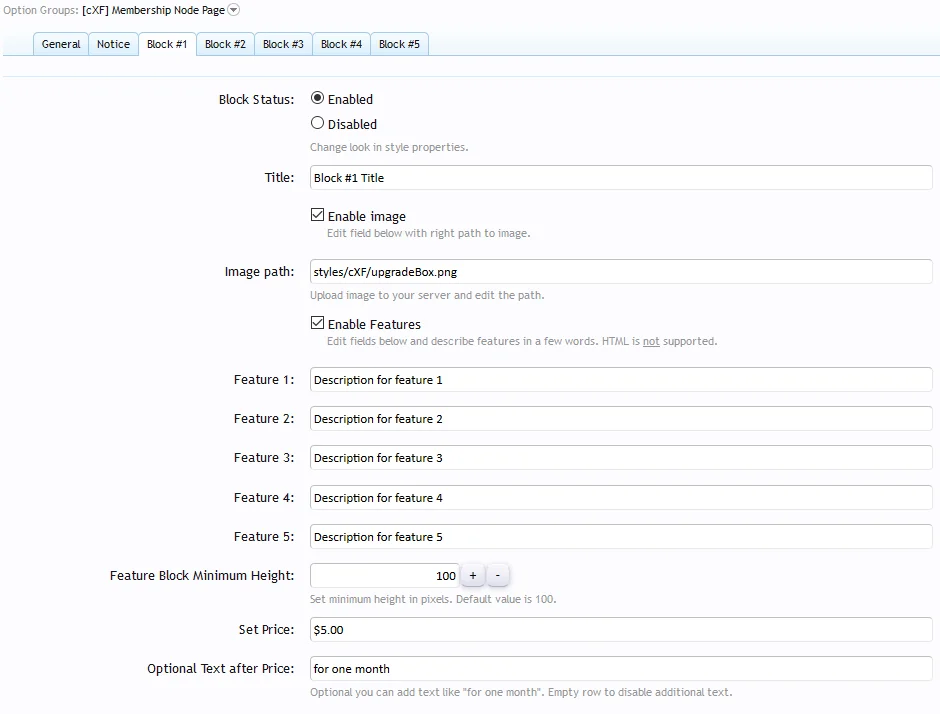940x714 pixels.
Task: Select the Block #2 tab
Action: [x=225, y=44]
